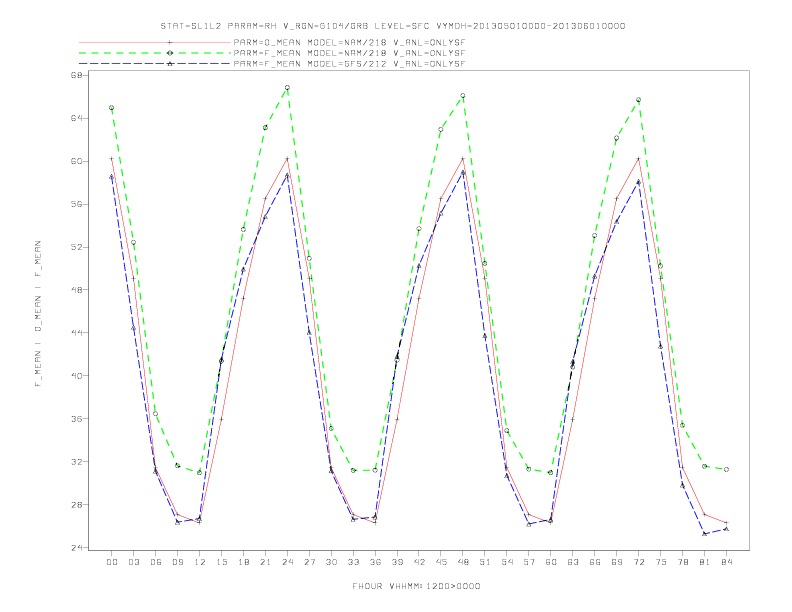Click the chart title beginning STAT=SL1L2

tap(393, 26)
